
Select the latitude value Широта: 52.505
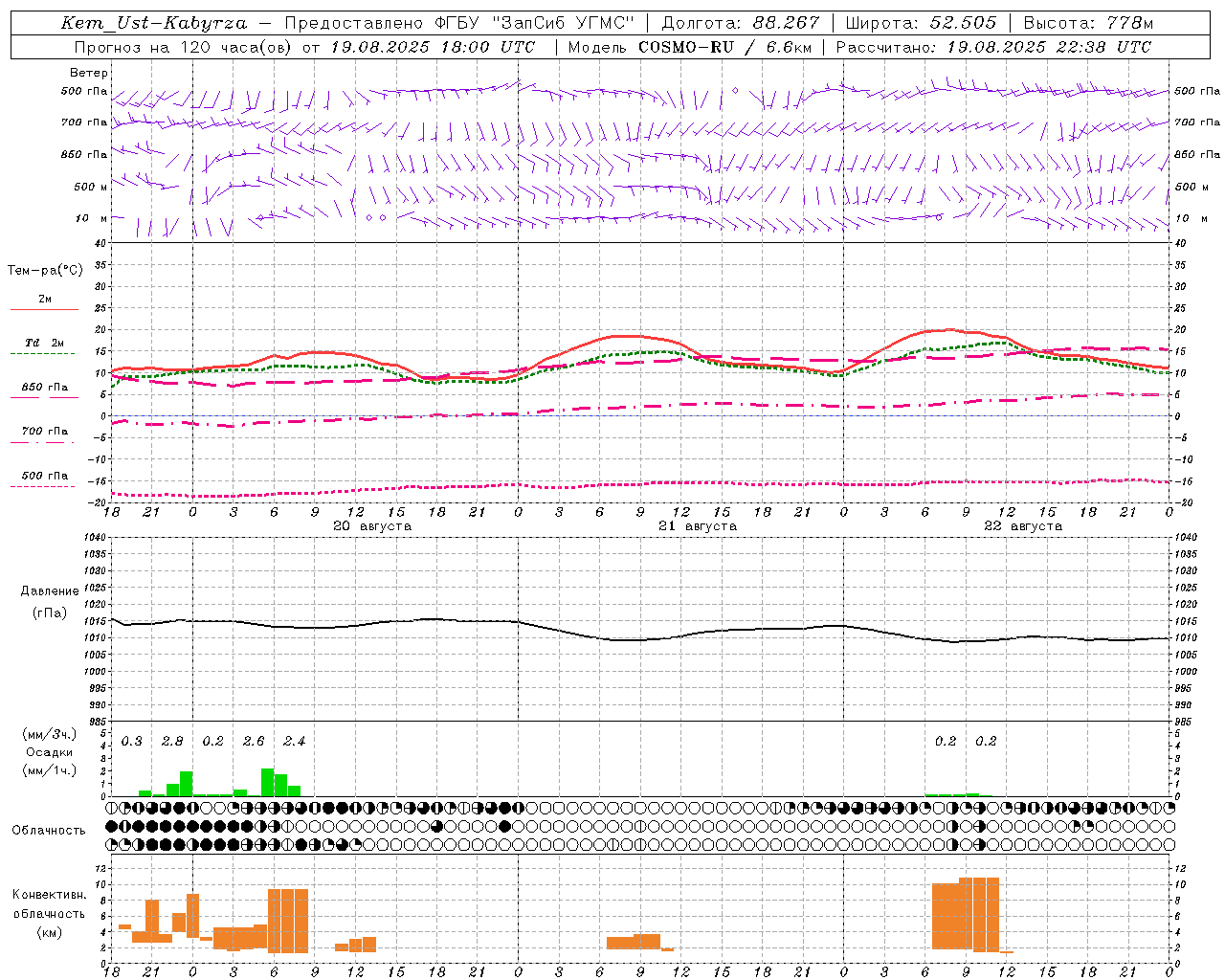click(920, 23)
